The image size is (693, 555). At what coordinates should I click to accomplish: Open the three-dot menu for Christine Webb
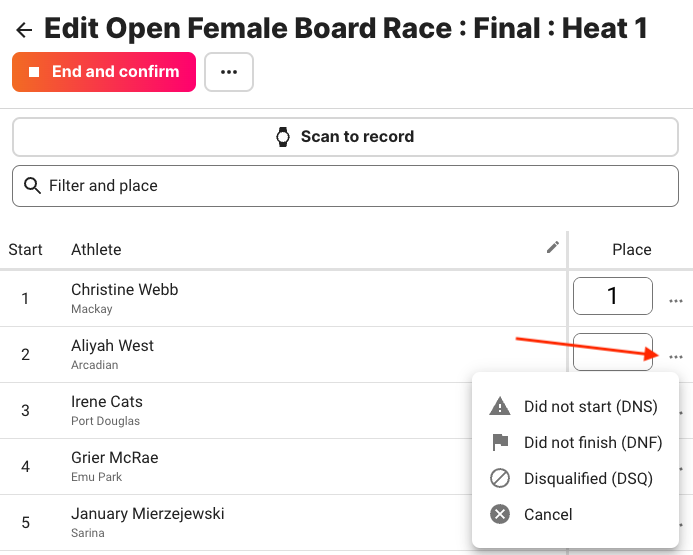(676, 301)
